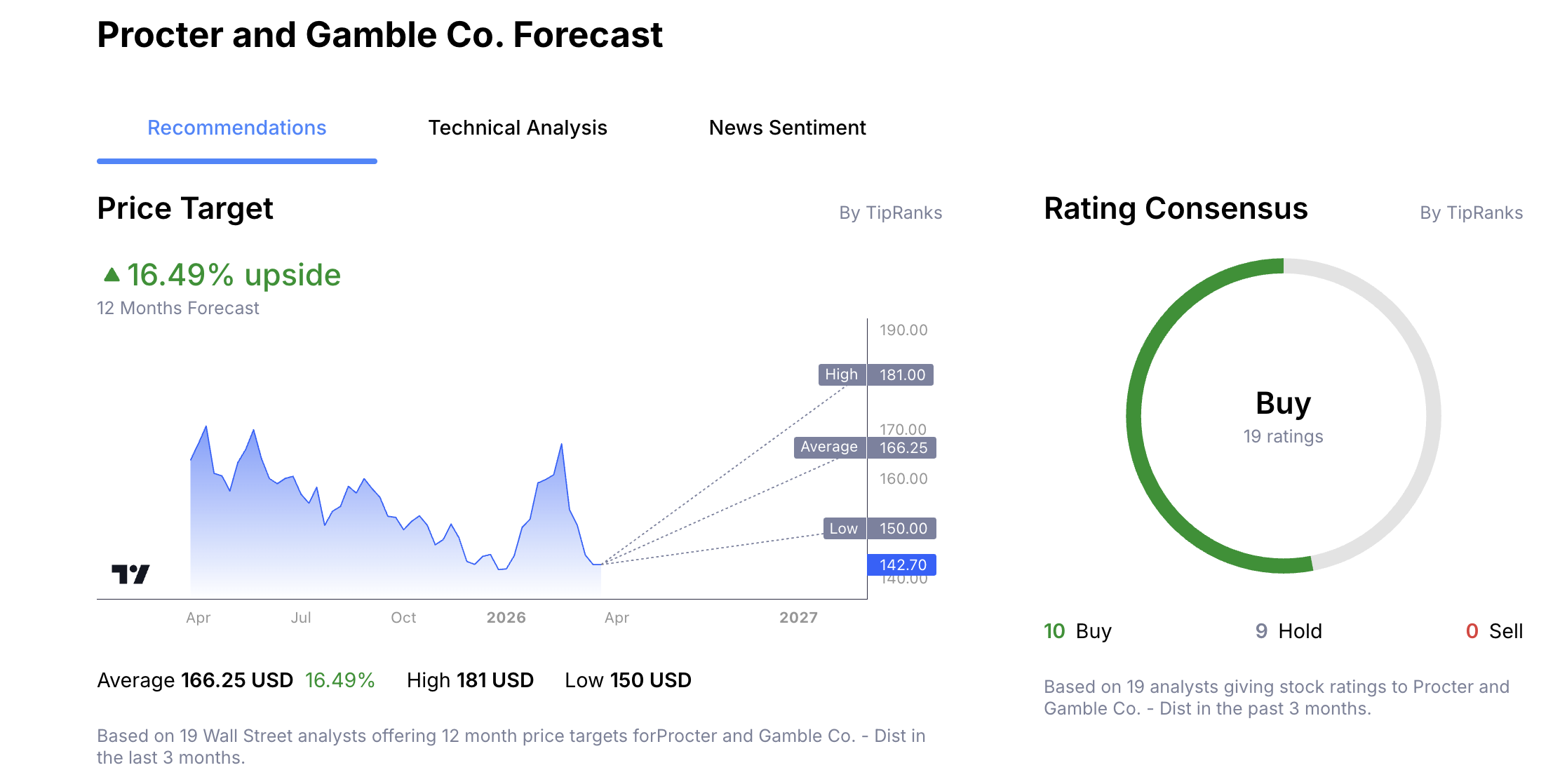Open the By TipRanks link near Rating Consensus
This screenshot has width=1567, height=784.
(x=1470, y=212)
